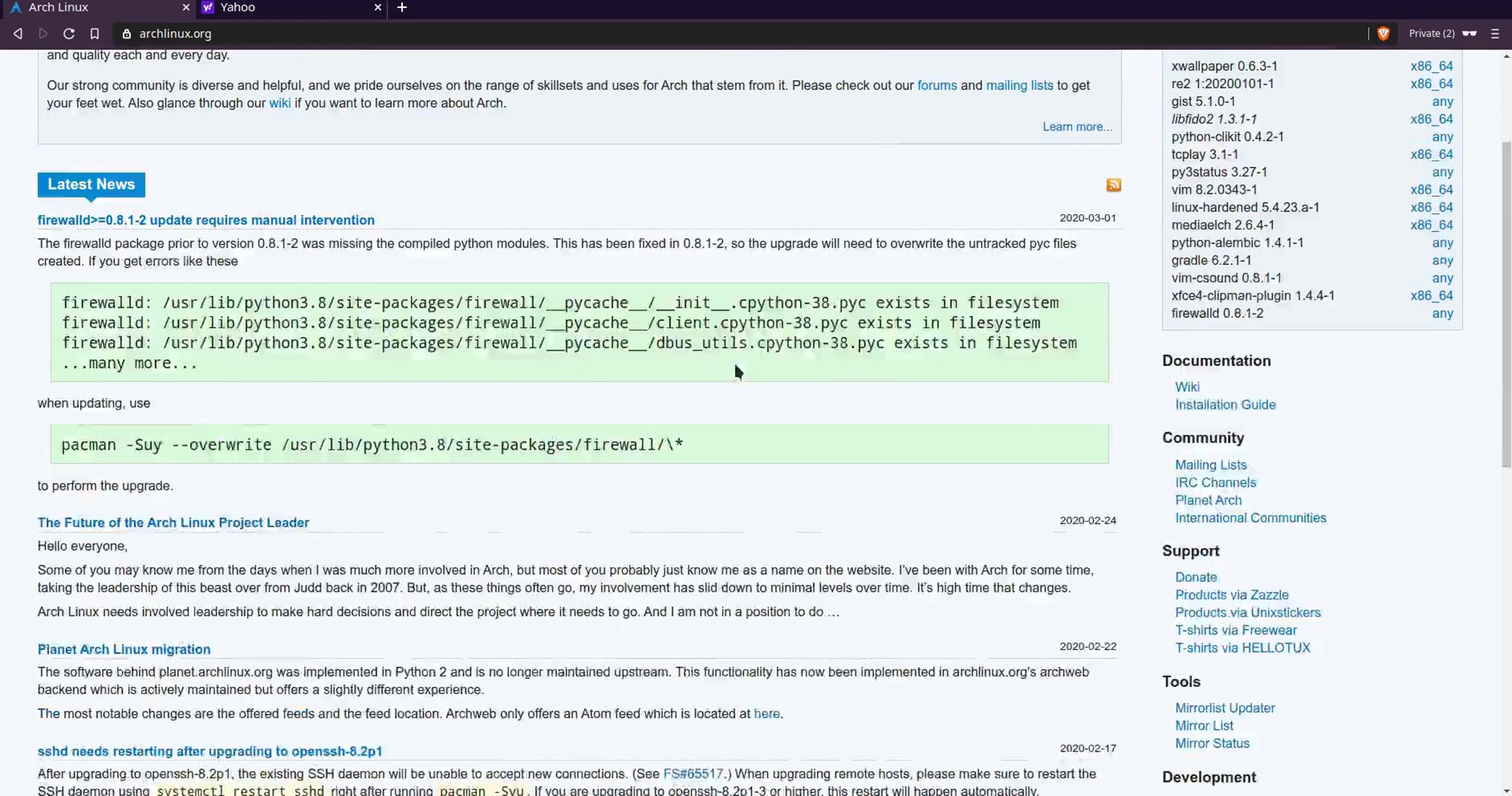Click the 2020-03-01 news date
This screenshot has width=1512, height=796.
(1087, 218)
